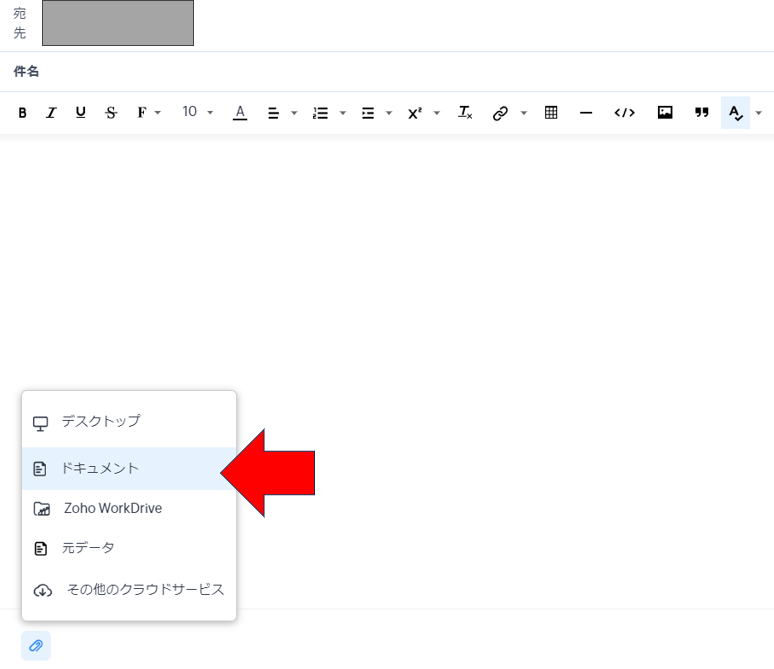Clear text formatting
The width and height of the screenshot is (774, 669).
coord(465,113)
